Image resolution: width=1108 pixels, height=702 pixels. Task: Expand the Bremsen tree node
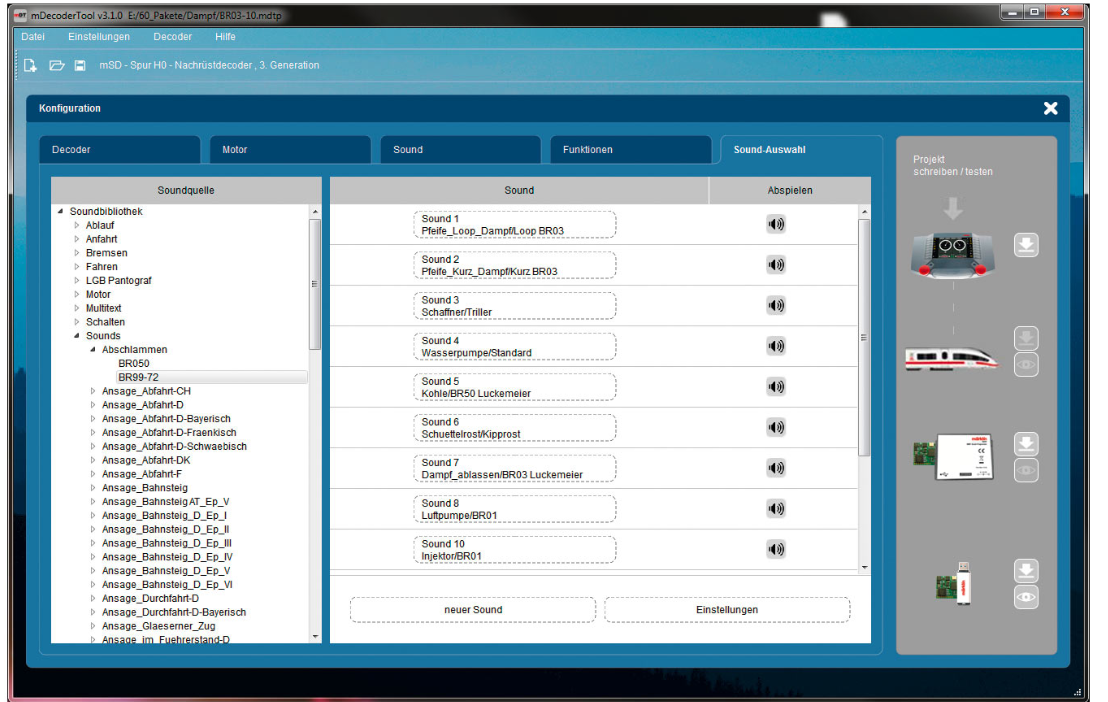coord(77,253)
